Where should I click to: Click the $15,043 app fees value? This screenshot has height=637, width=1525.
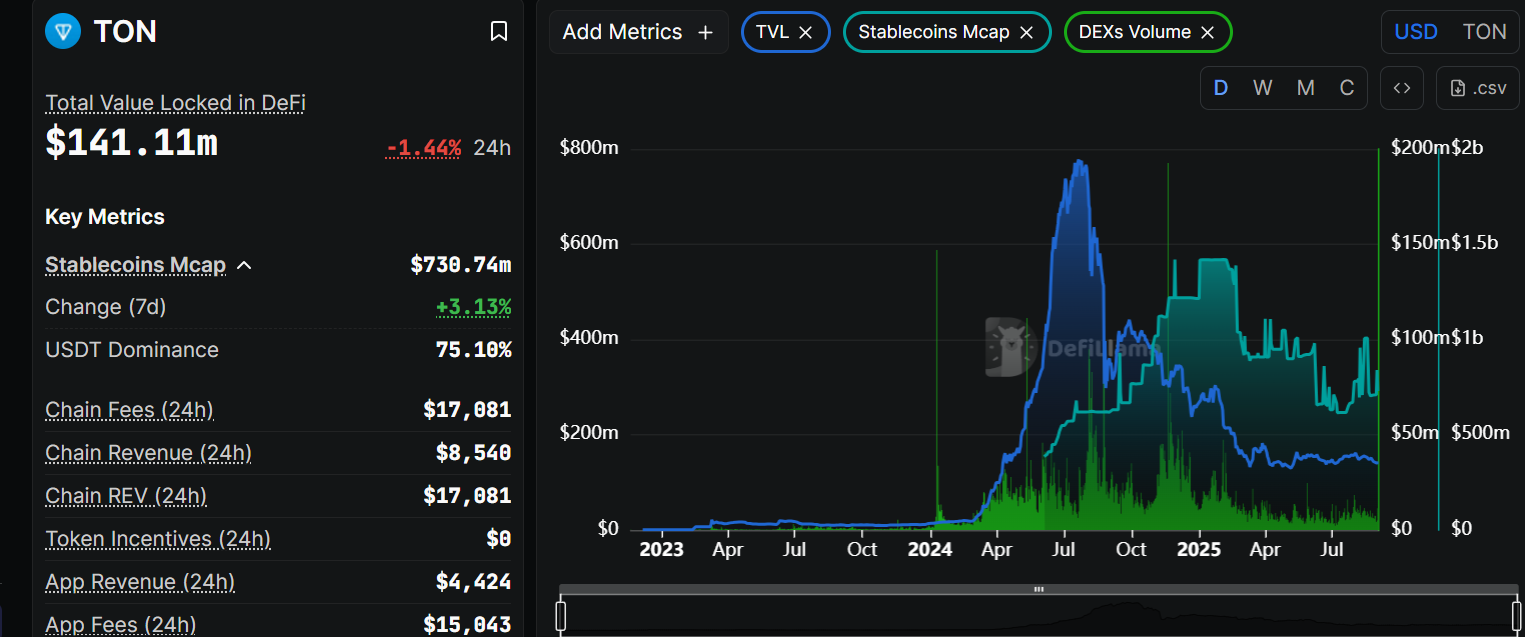[467, 625]
